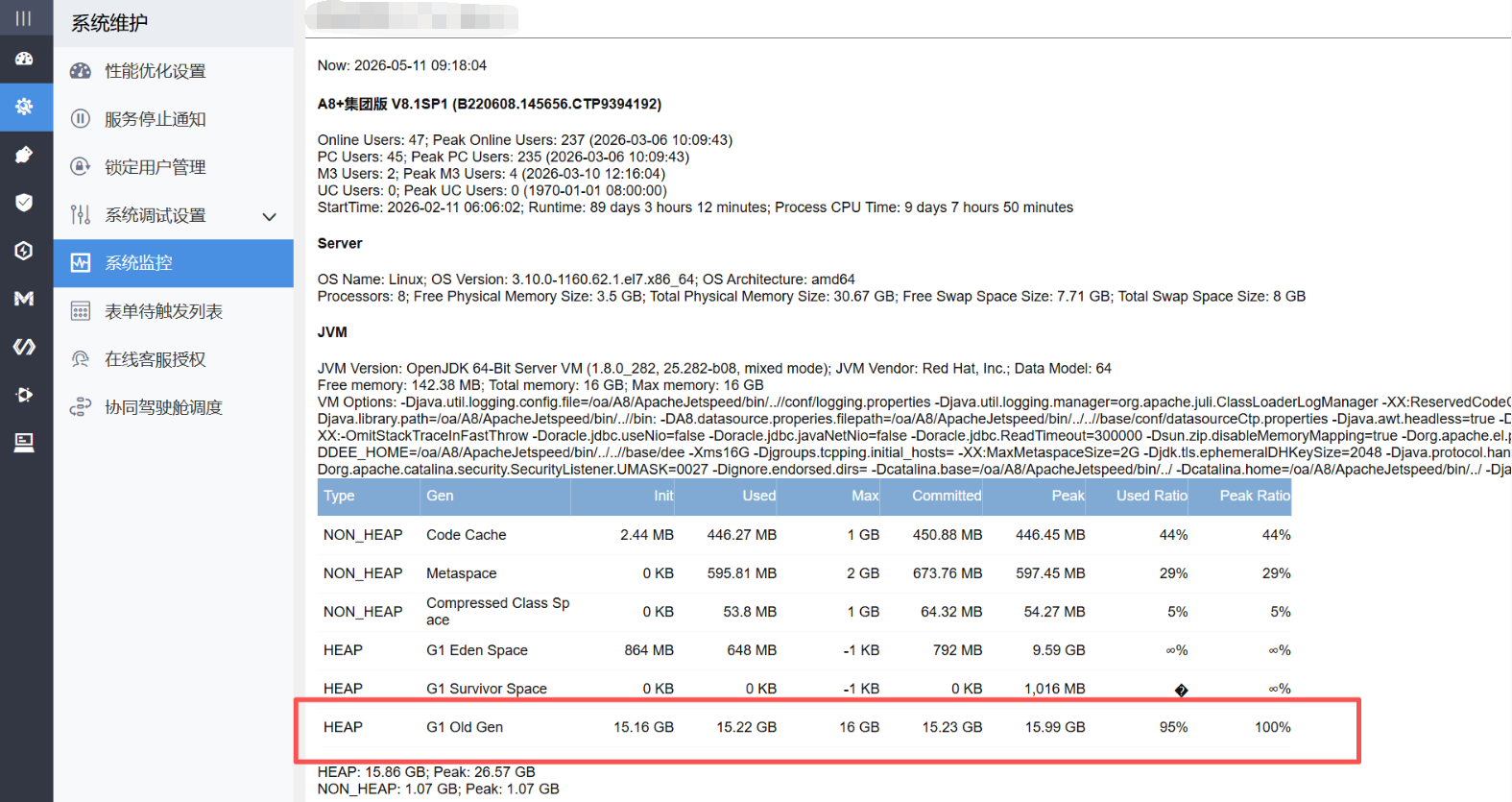Open the code slash icon in dark sidebar
Viewport: 1512px width, 802px height.
(x=24, y=347)
